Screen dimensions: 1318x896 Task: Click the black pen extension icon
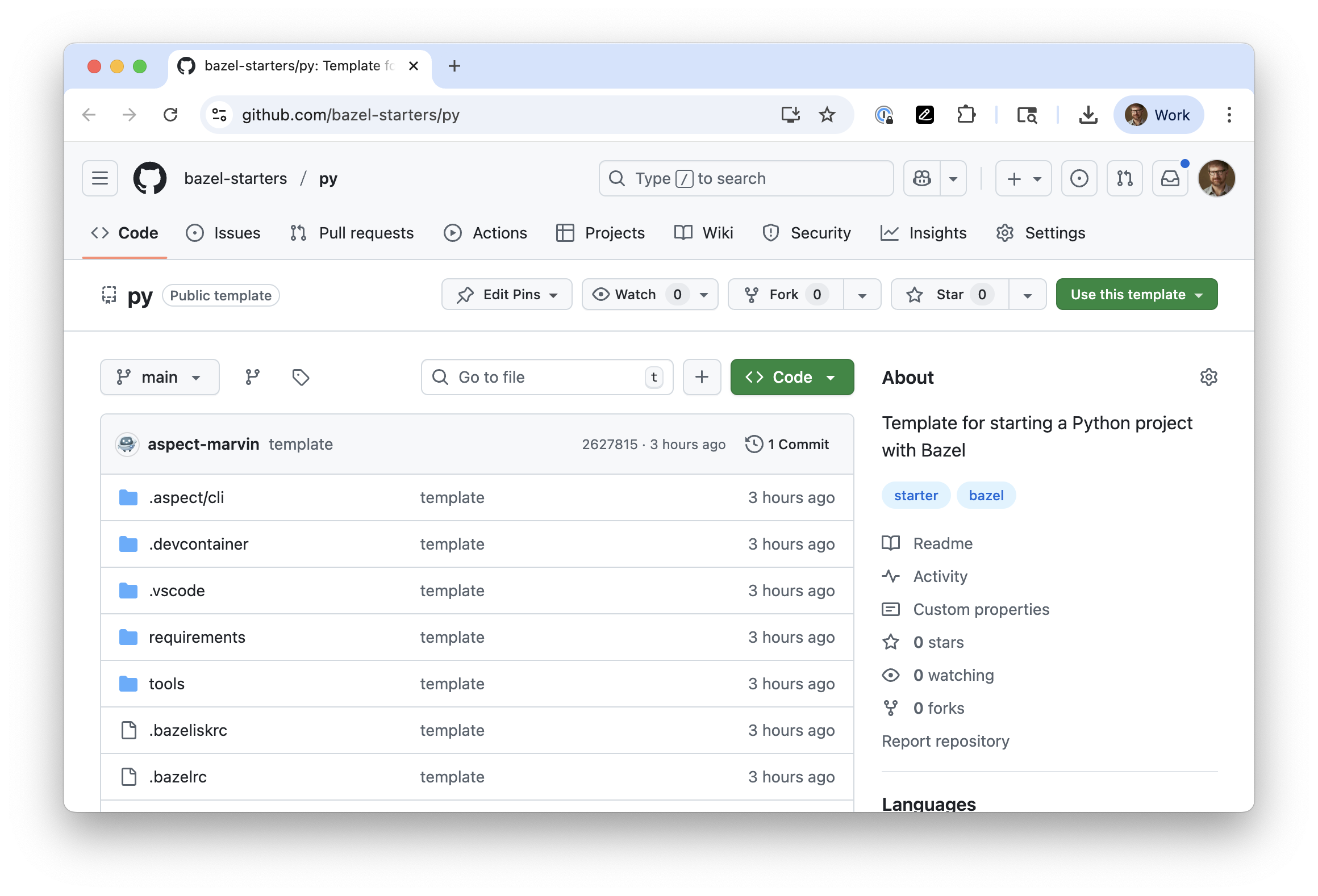point(925,115)
